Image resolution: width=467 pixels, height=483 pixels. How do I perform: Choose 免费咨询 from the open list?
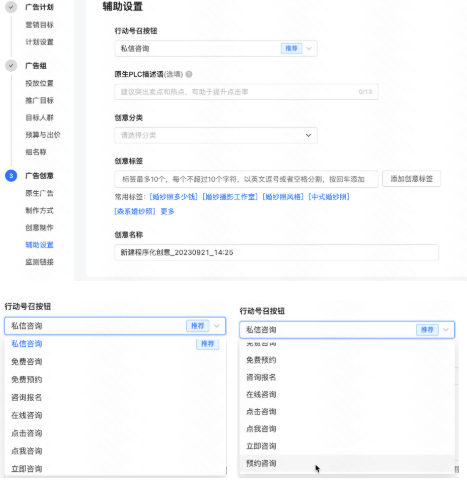[115, 362]
